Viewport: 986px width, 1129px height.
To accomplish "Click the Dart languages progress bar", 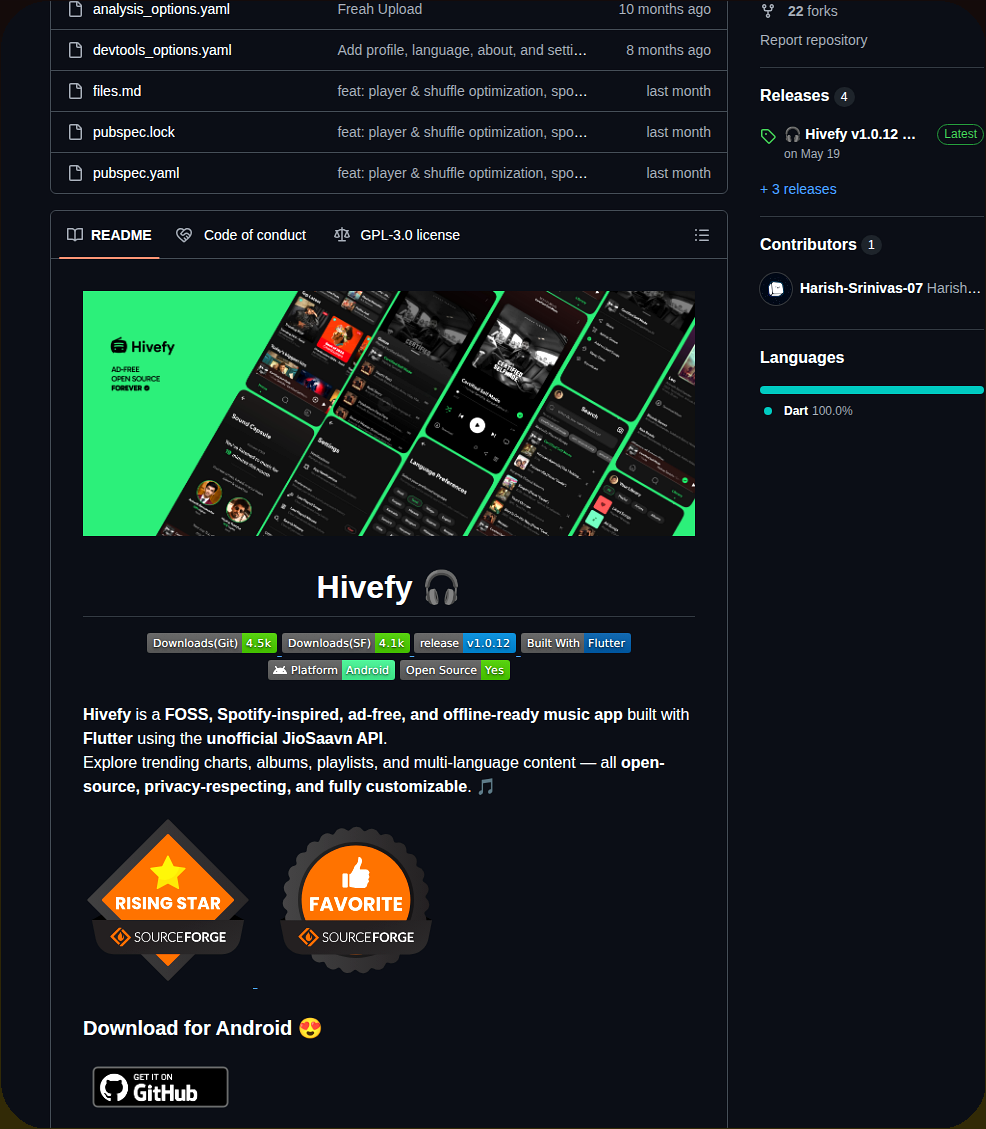I will pos(871,390).
